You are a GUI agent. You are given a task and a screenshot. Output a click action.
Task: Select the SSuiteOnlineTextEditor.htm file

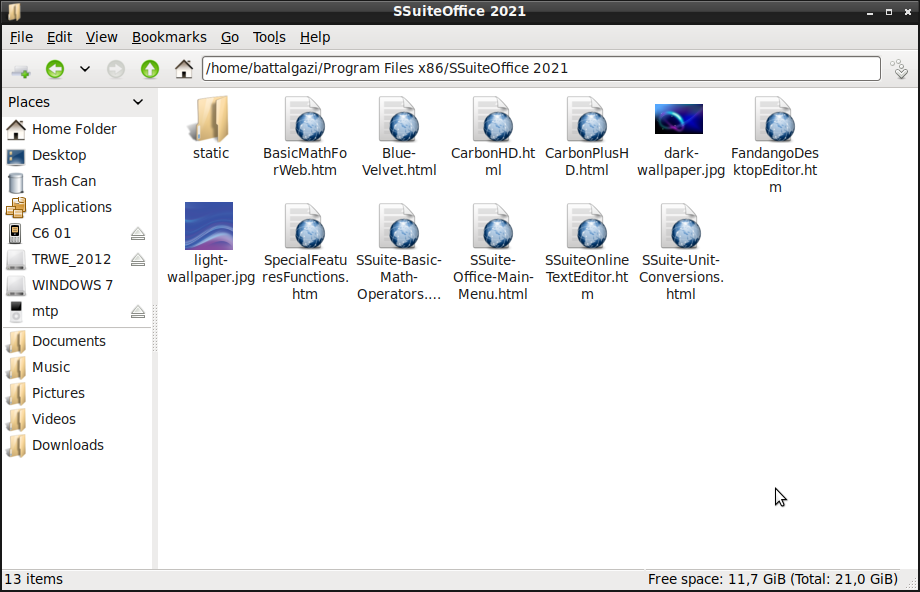pos(587,252)
